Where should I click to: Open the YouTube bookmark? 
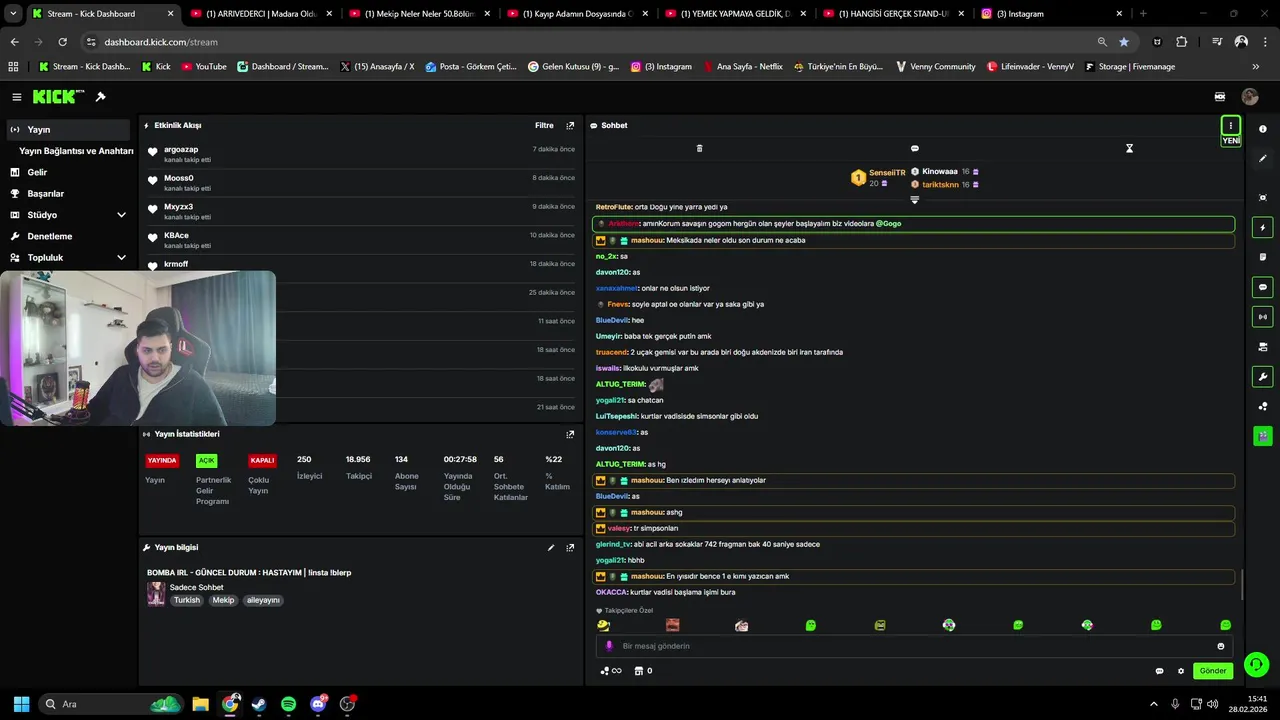point(203,67)
